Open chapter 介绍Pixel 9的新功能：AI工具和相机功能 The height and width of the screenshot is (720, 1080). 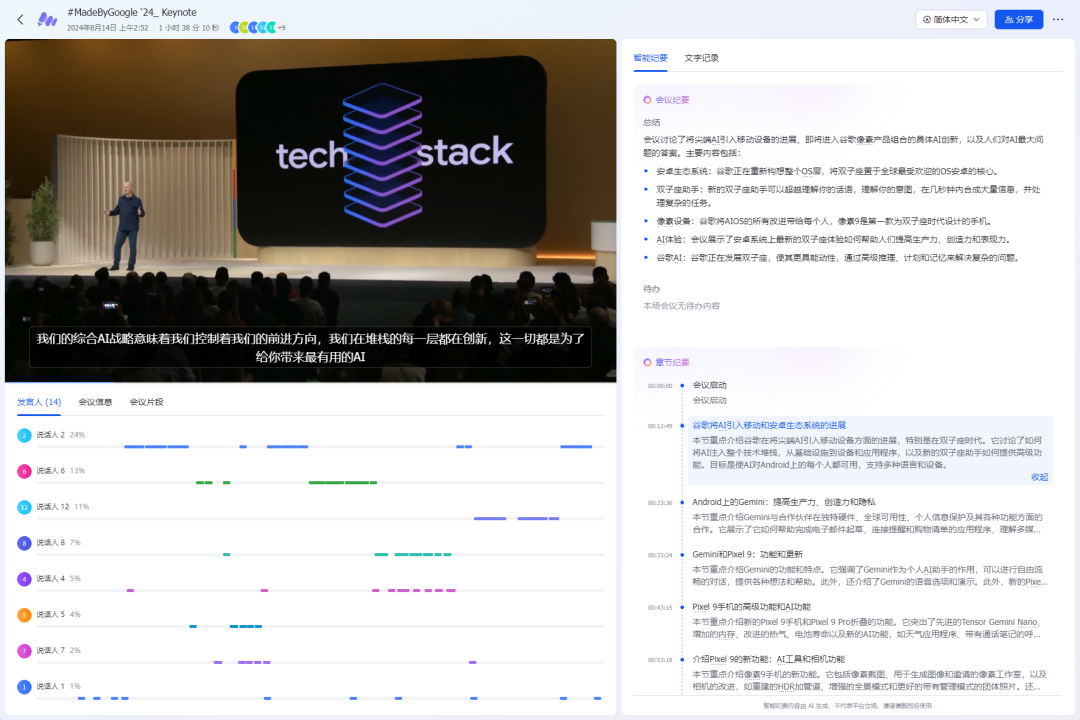[768, 659]
